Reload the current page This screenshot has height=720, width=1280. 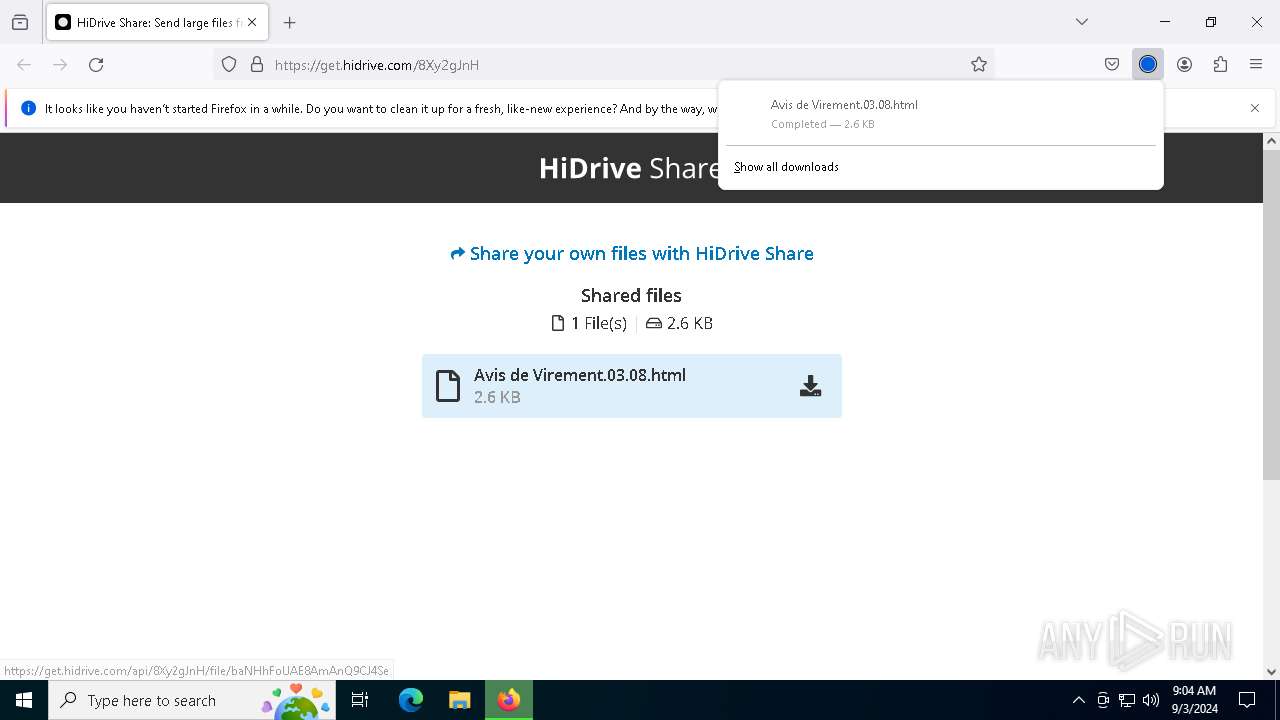click(96, 65)
